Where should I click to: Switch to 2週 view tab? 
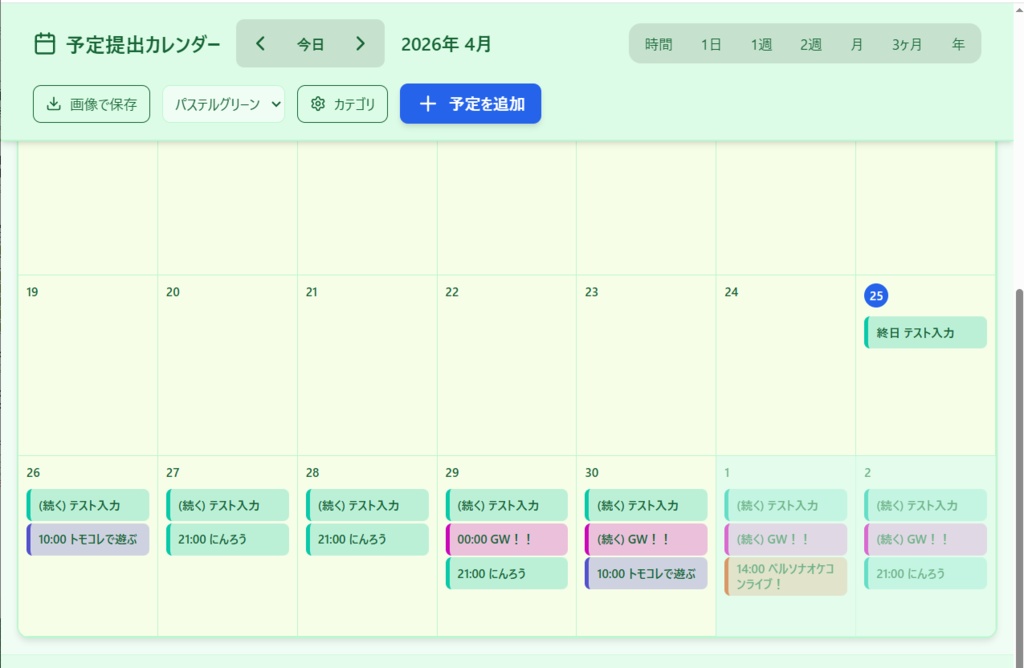pos(810,44)
